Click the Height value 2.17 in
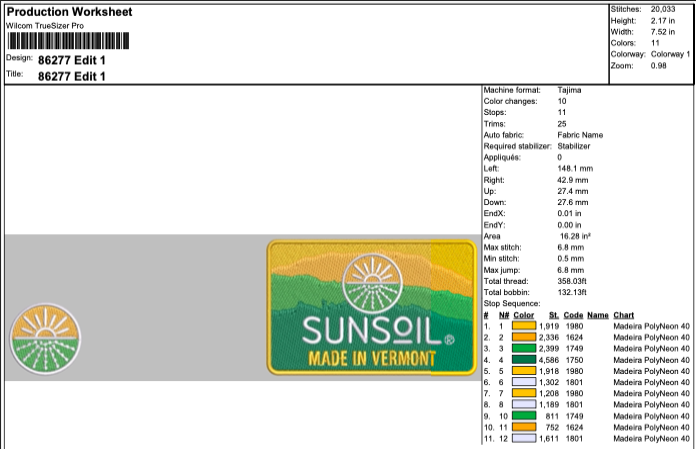The height and width of the screenshot is (449, 696). [663, 21]
